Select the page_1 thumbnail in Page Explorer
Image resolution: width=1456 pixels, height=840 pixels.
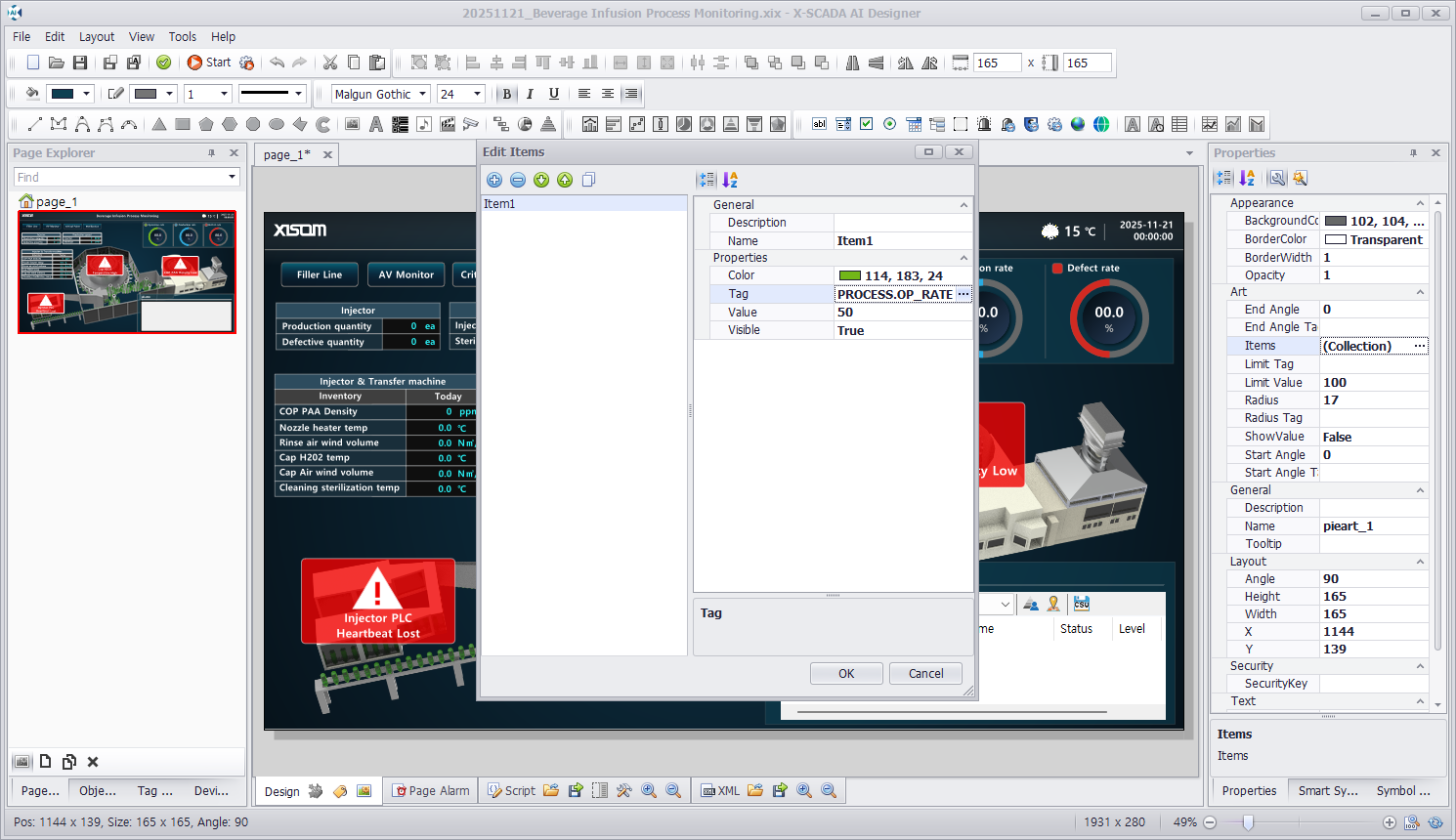coord(127,273)
